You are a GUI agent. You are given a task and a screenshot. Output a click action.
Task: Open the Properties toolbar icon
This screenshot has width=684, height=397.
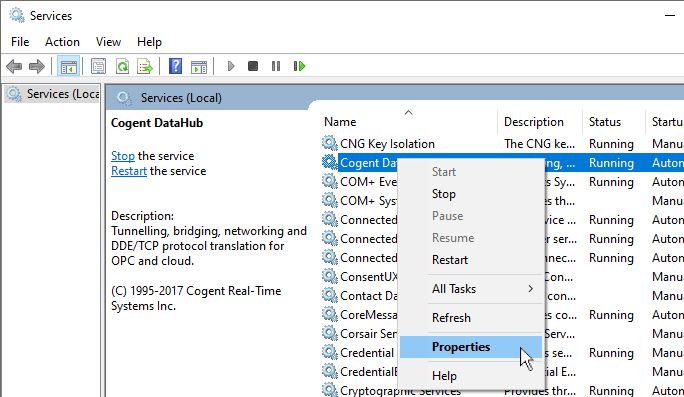[99, 66]
